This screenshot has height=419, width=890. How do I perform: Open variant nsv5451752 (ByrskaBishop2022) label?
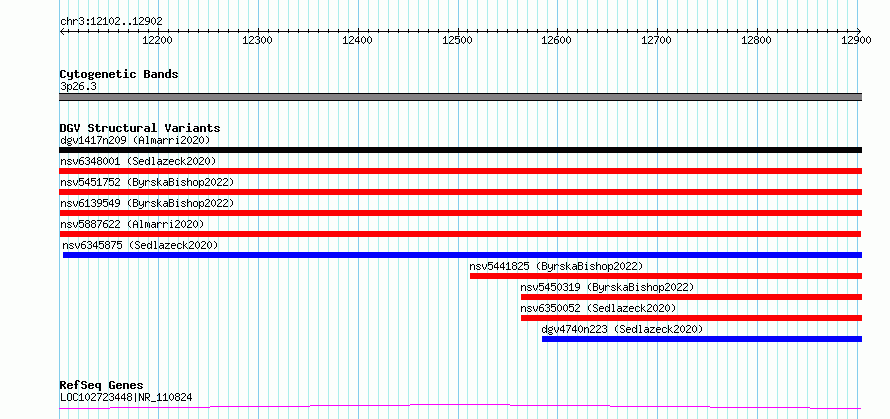pos(146,182)
